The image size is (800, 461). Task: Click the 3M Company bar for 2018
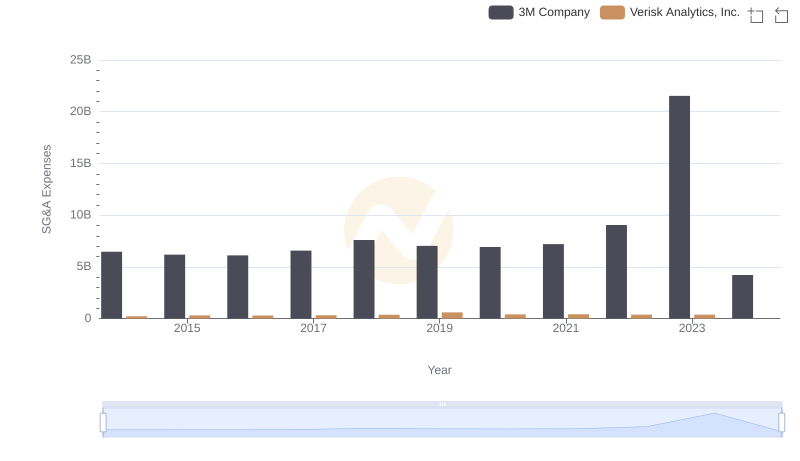click(x=364, y=279)
